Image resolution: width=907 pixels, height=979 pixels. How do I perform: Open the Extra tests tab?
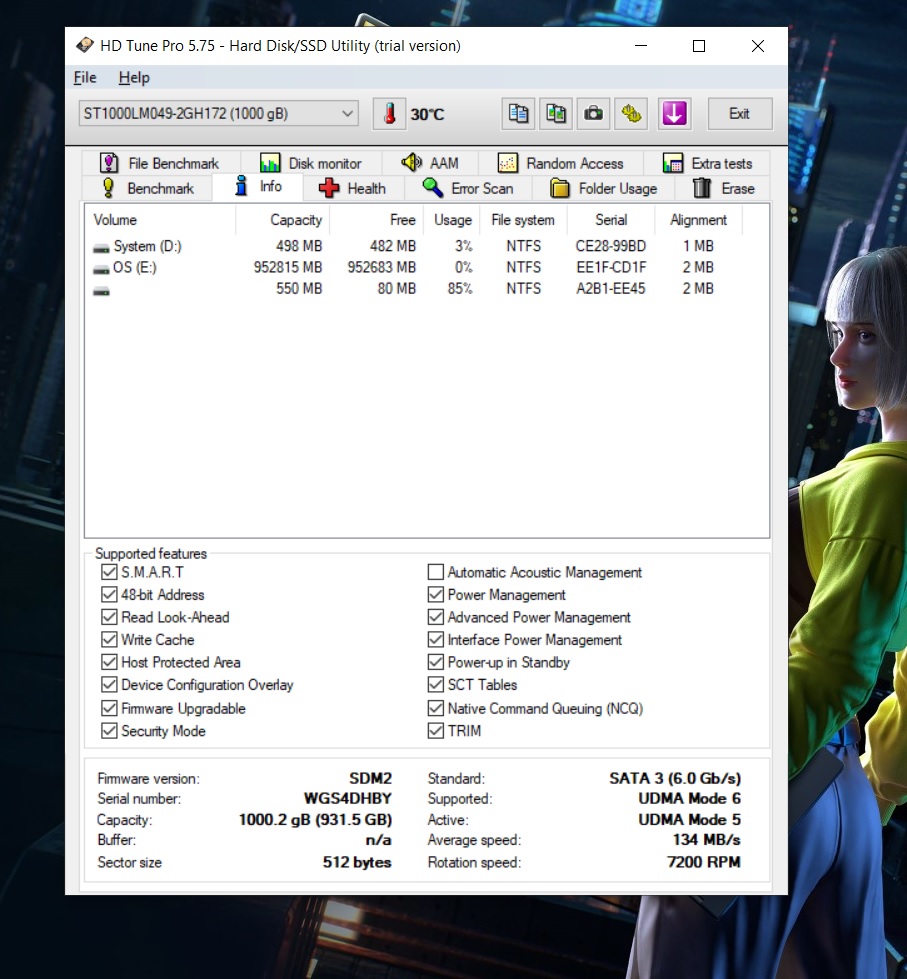click(707, 164)
